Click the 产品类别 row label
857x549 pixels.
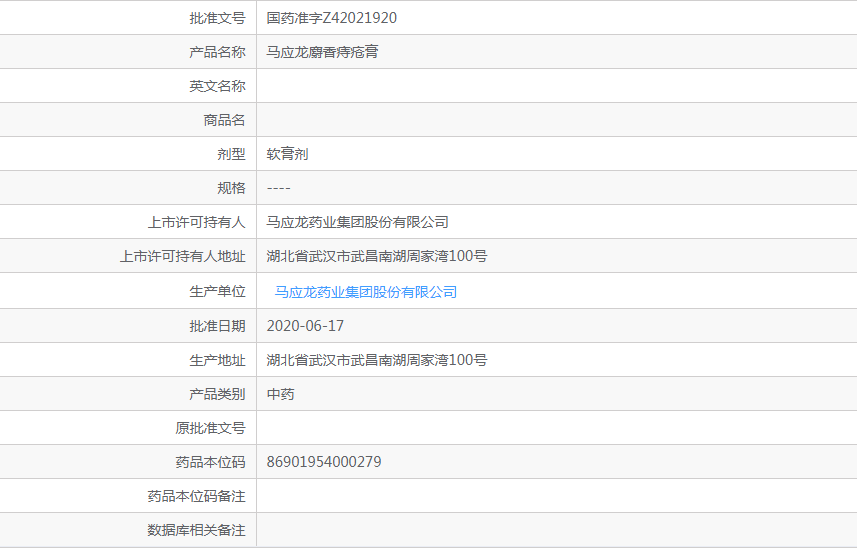coord(218,394)
